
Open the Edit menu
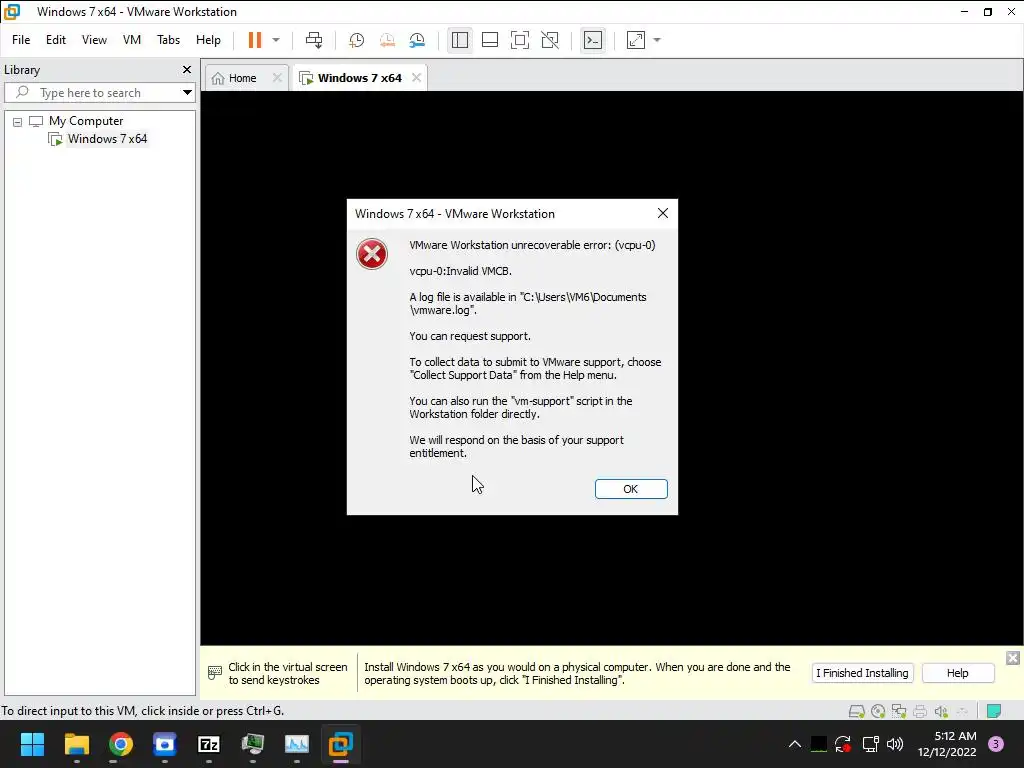(56, 40)
